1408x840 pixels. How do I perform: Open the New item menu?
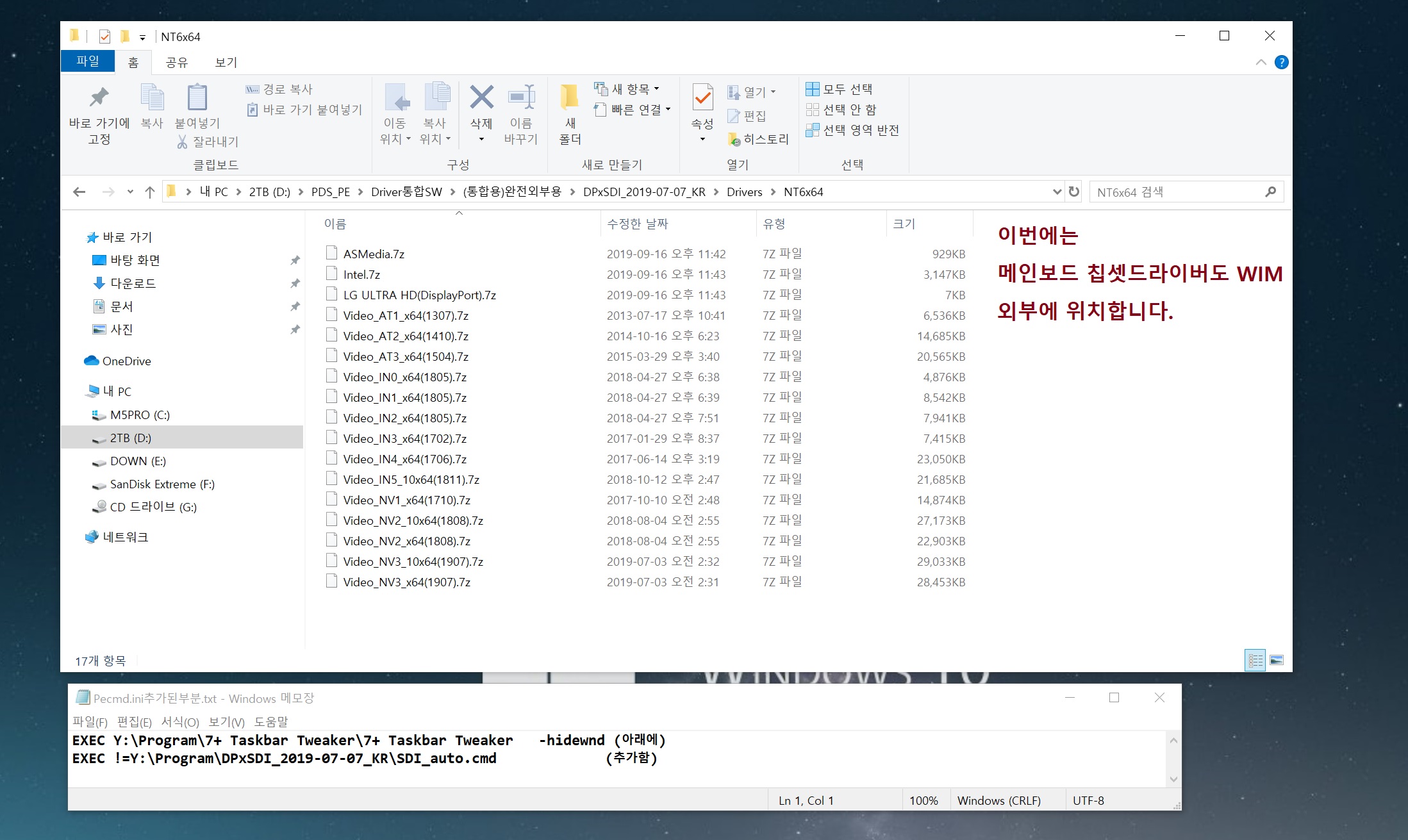point(627,88)
